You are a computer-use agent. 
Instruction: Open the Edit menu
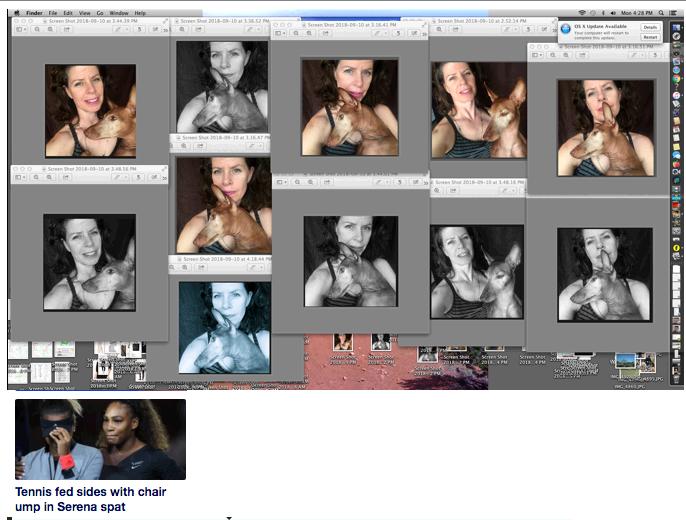(x=68, y=13)
